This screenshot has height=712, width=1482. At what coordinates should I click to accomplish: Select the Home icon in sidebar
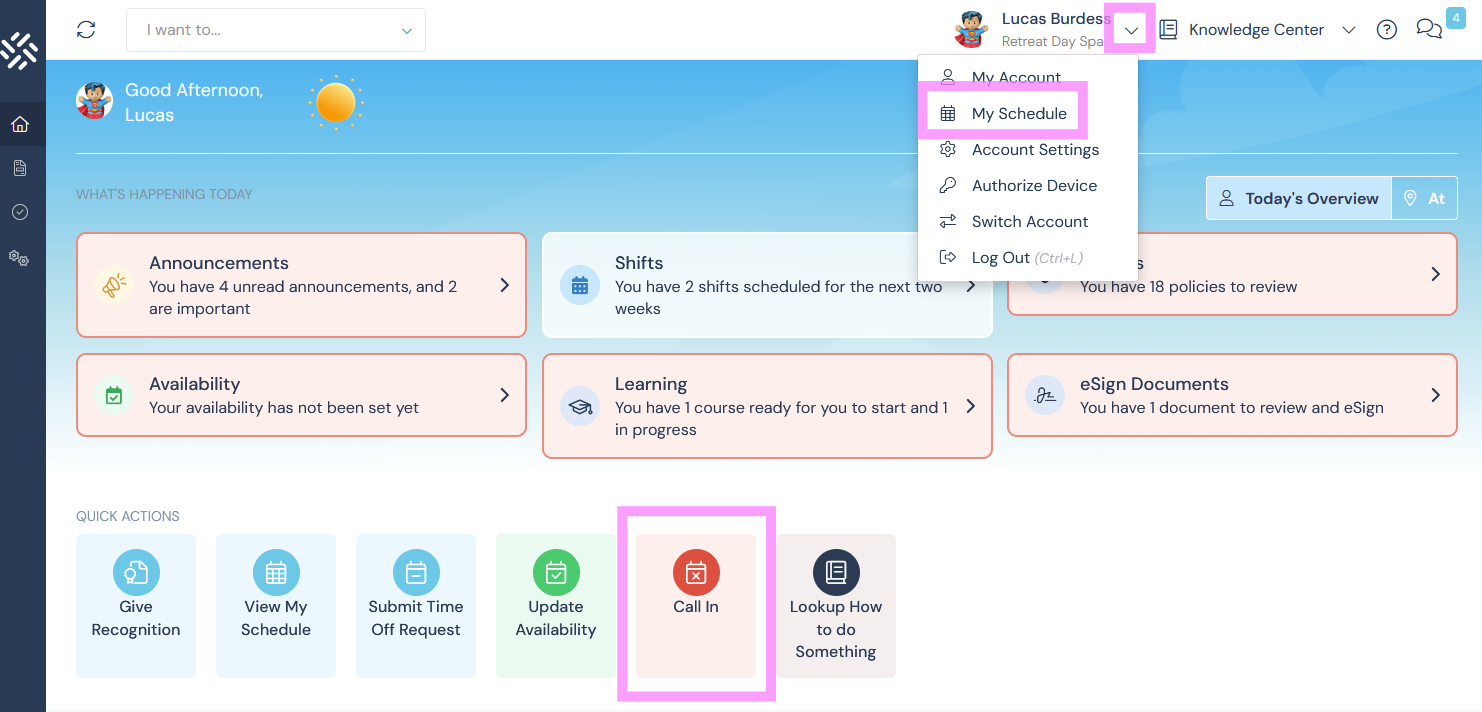(20, 125)
